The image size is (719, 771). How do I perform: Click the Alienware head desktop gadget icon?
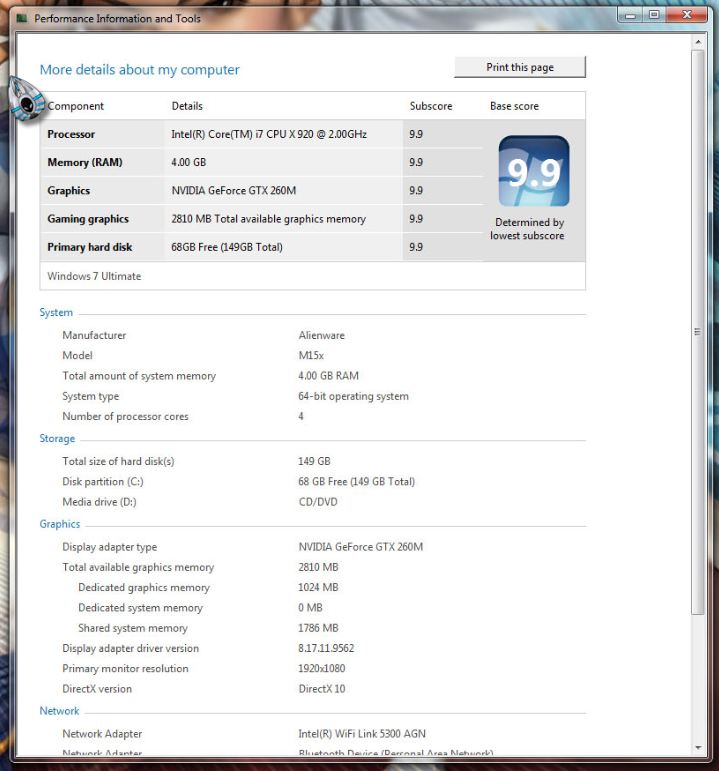pos(26,100)
